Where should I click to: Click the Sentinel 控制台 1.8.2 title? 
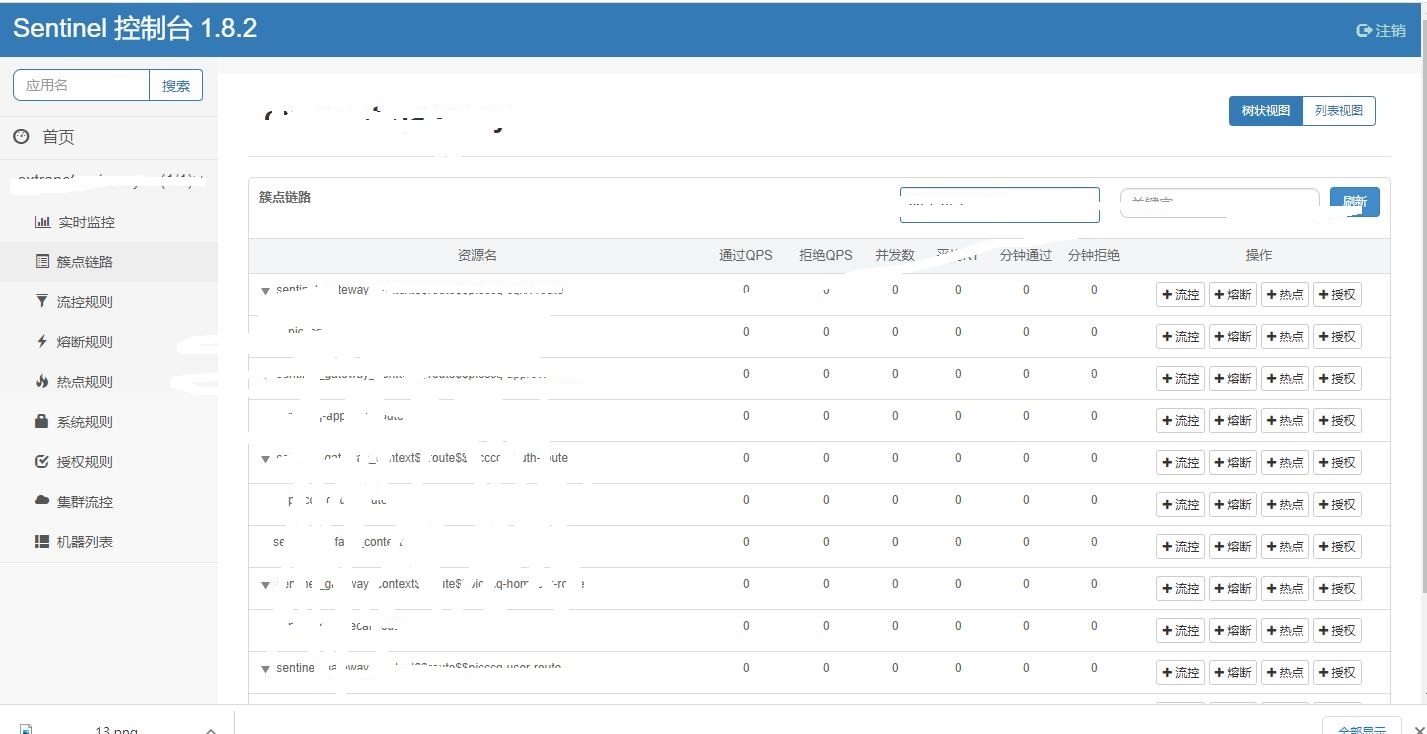(135, 28)
